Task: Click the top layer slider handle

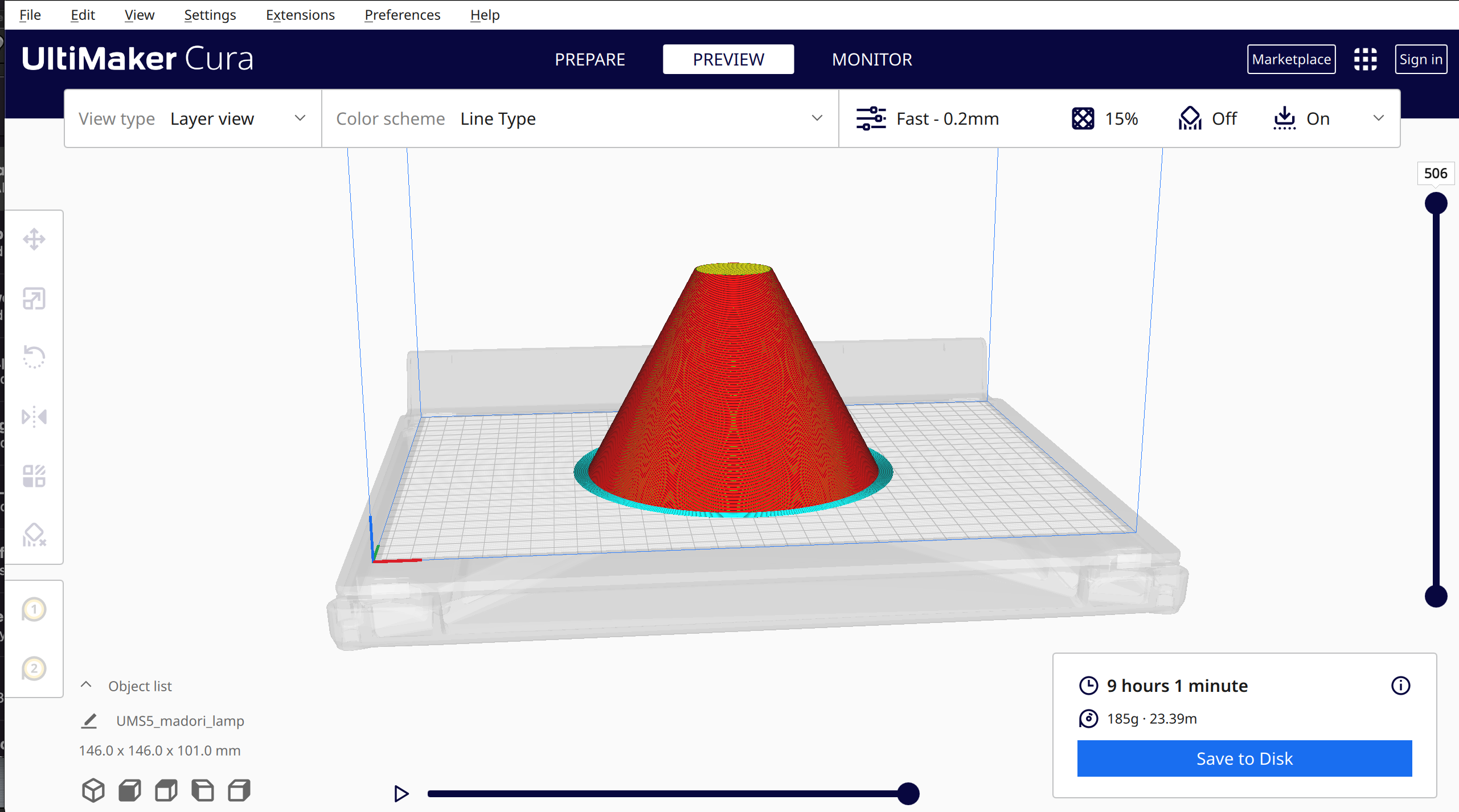Action: 1436,203
